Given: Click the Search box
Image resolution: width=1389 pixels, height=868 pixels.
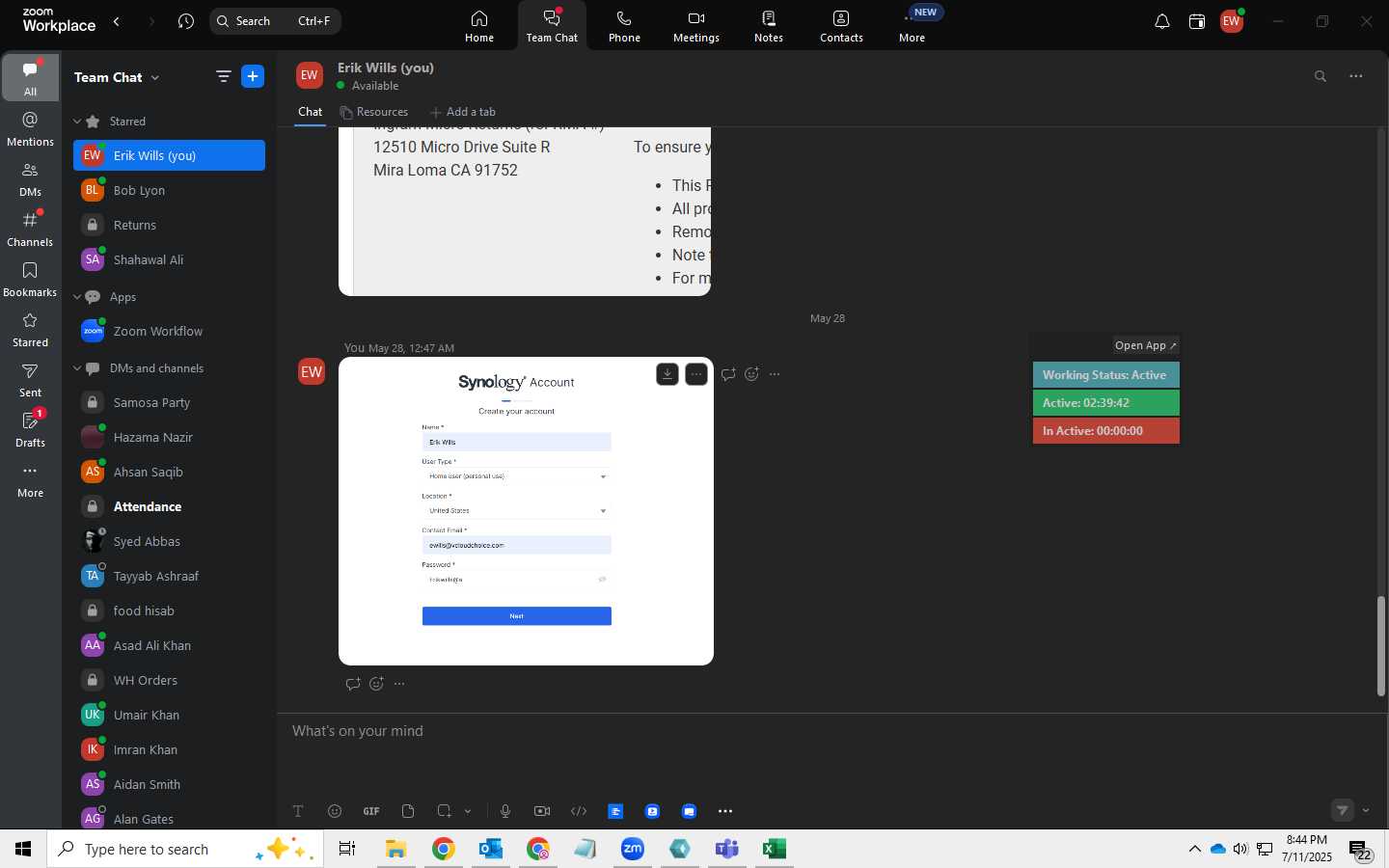Looking at the screenshot, I should (275, 21).
